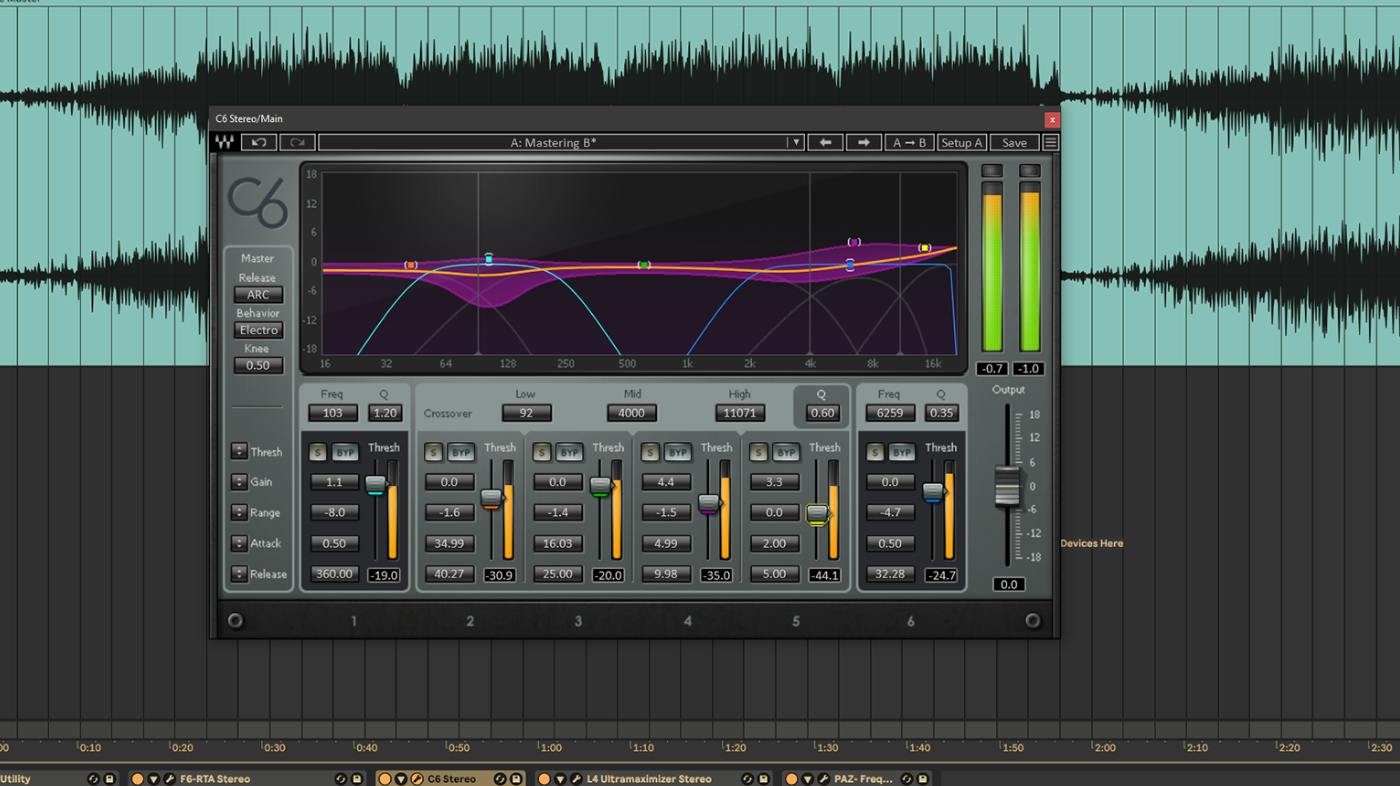Viewport: 1400px width, 786px height.
Task: Unfold PAZ- Freq device triangle
Action: click(x=808, y=779)
